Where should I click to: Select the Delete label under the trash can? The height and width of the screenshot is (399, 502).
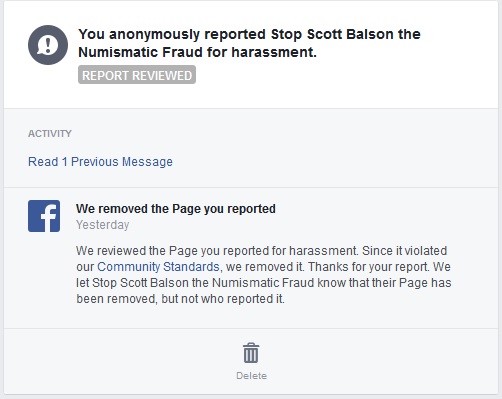coord(251,376)
